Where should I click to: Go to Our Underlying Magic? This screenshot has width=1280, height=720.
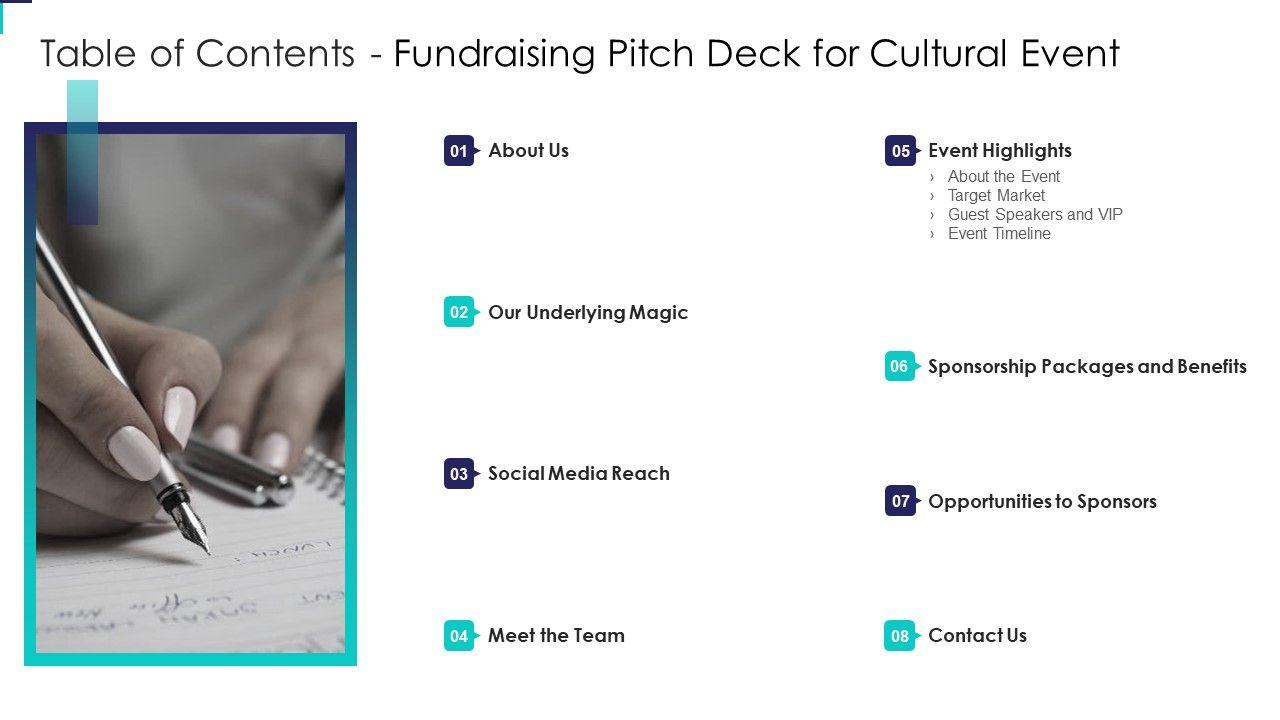588,312
